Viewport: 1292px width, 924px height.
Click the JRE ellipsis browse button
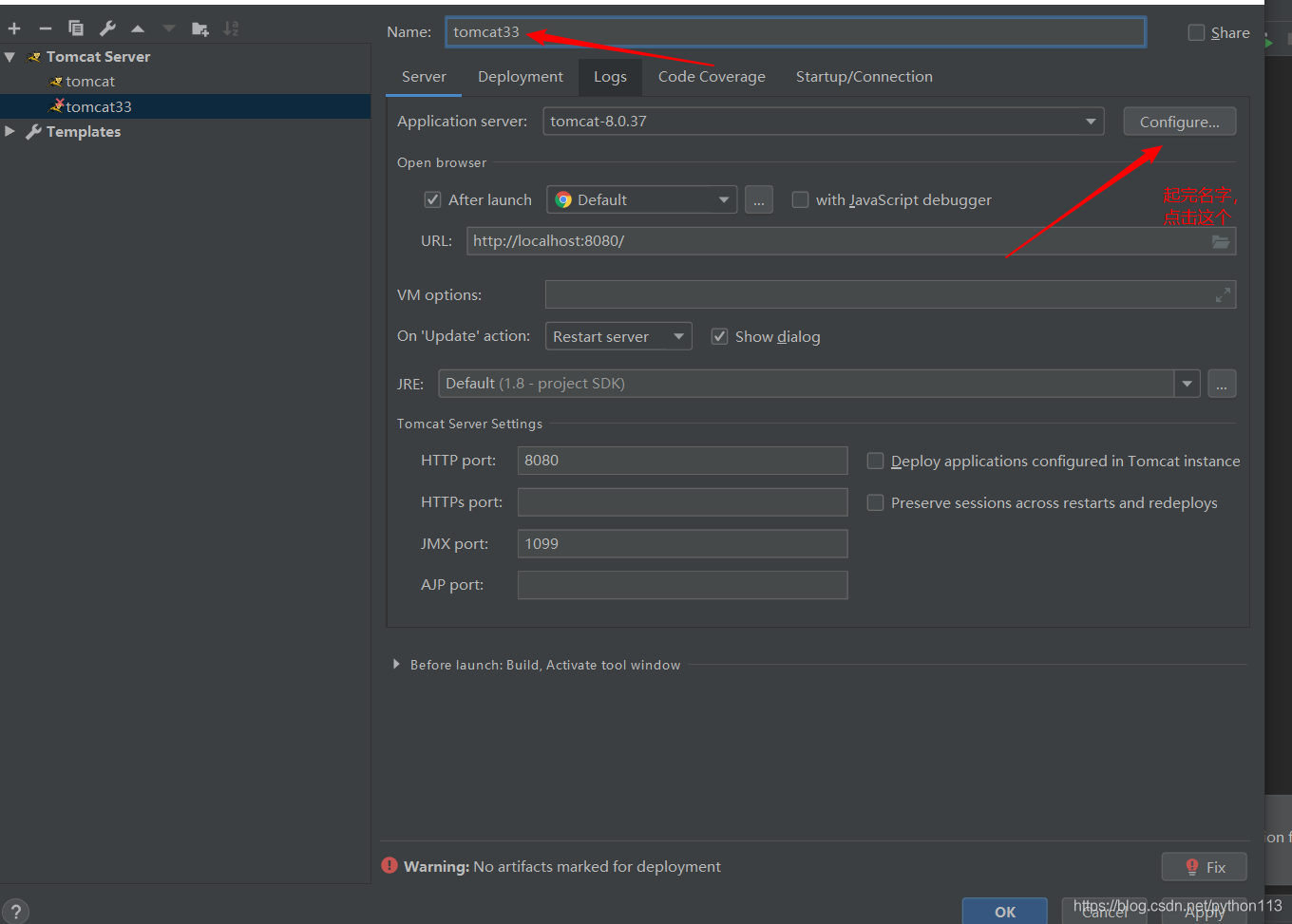pyautogui.click(x=1222, y=384)
